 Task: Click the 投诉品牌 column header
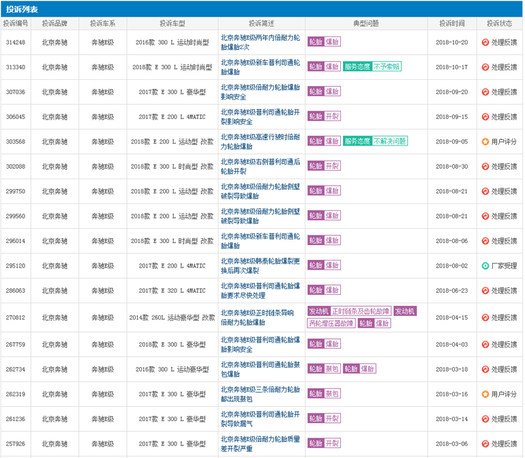(55, 23)
